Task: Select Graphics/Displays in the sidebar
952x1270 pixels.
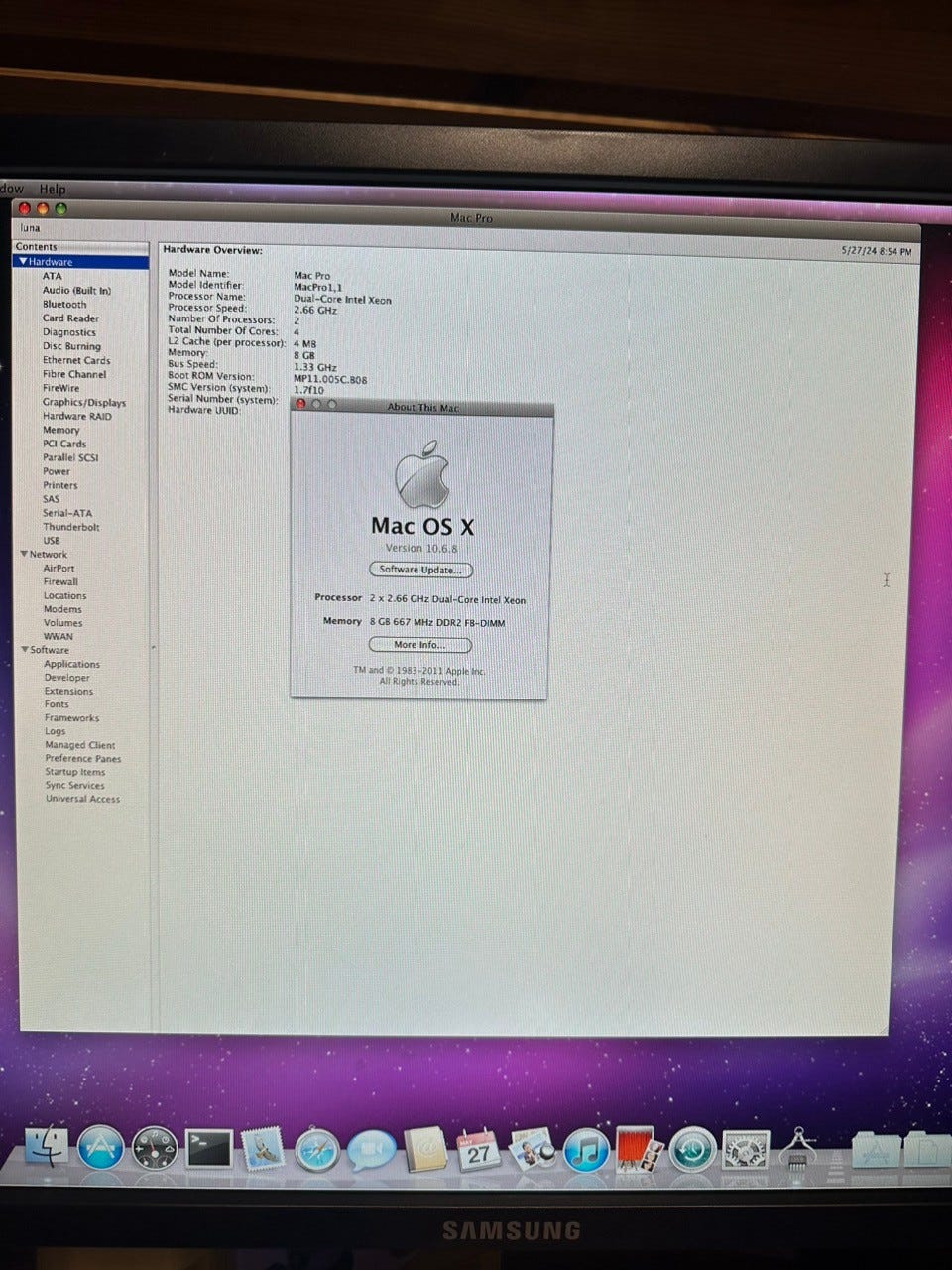Action: point(84,403)
